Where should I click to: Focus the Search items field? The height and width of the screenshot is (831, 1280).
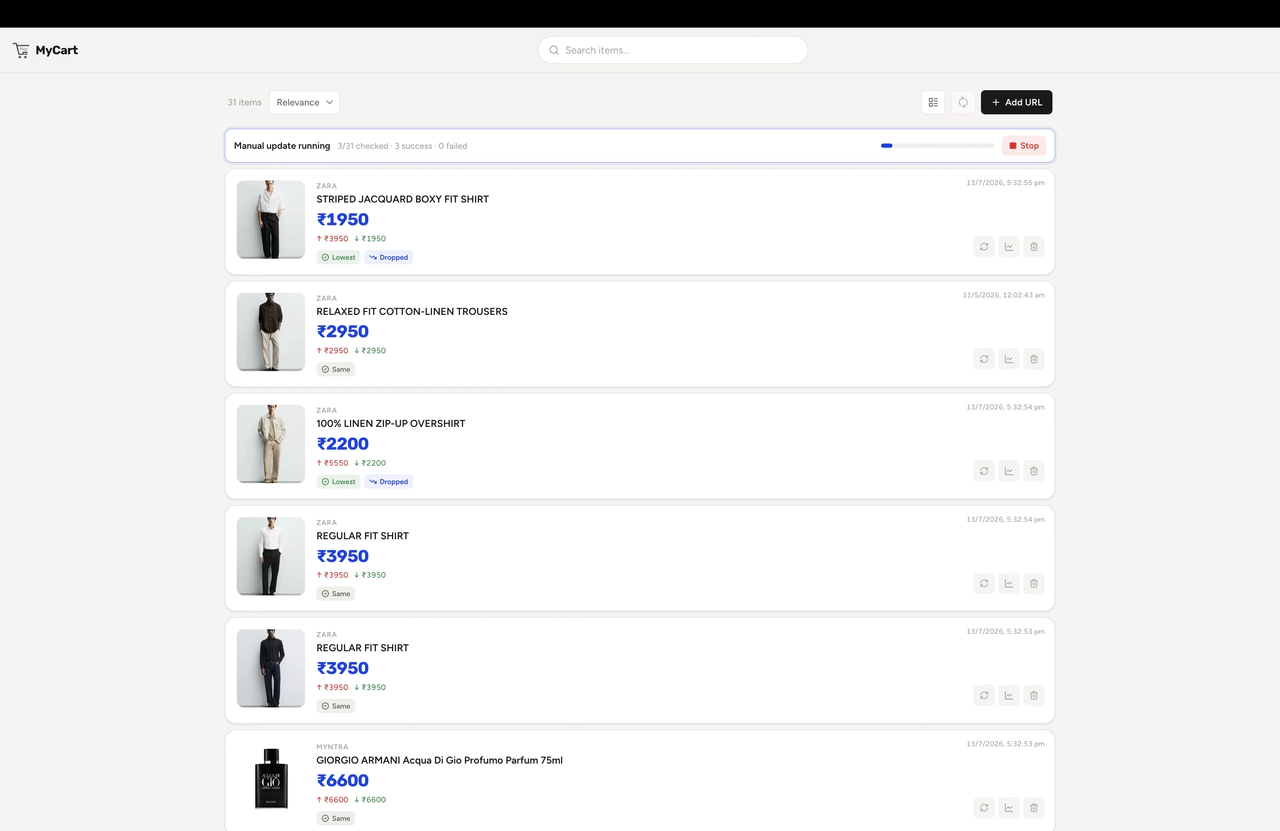click(x=673, y=50)
